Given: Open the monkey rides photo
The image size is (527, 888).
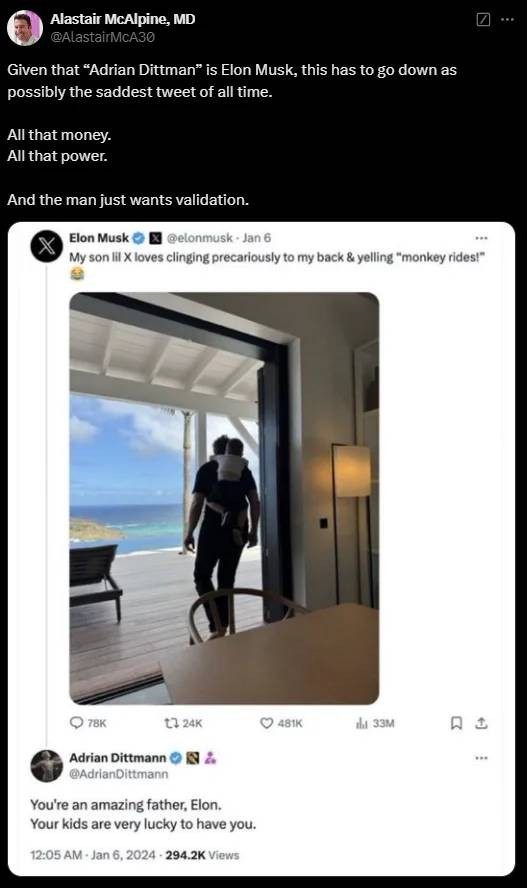Looking at the screenshot, I should coord(224,498).
